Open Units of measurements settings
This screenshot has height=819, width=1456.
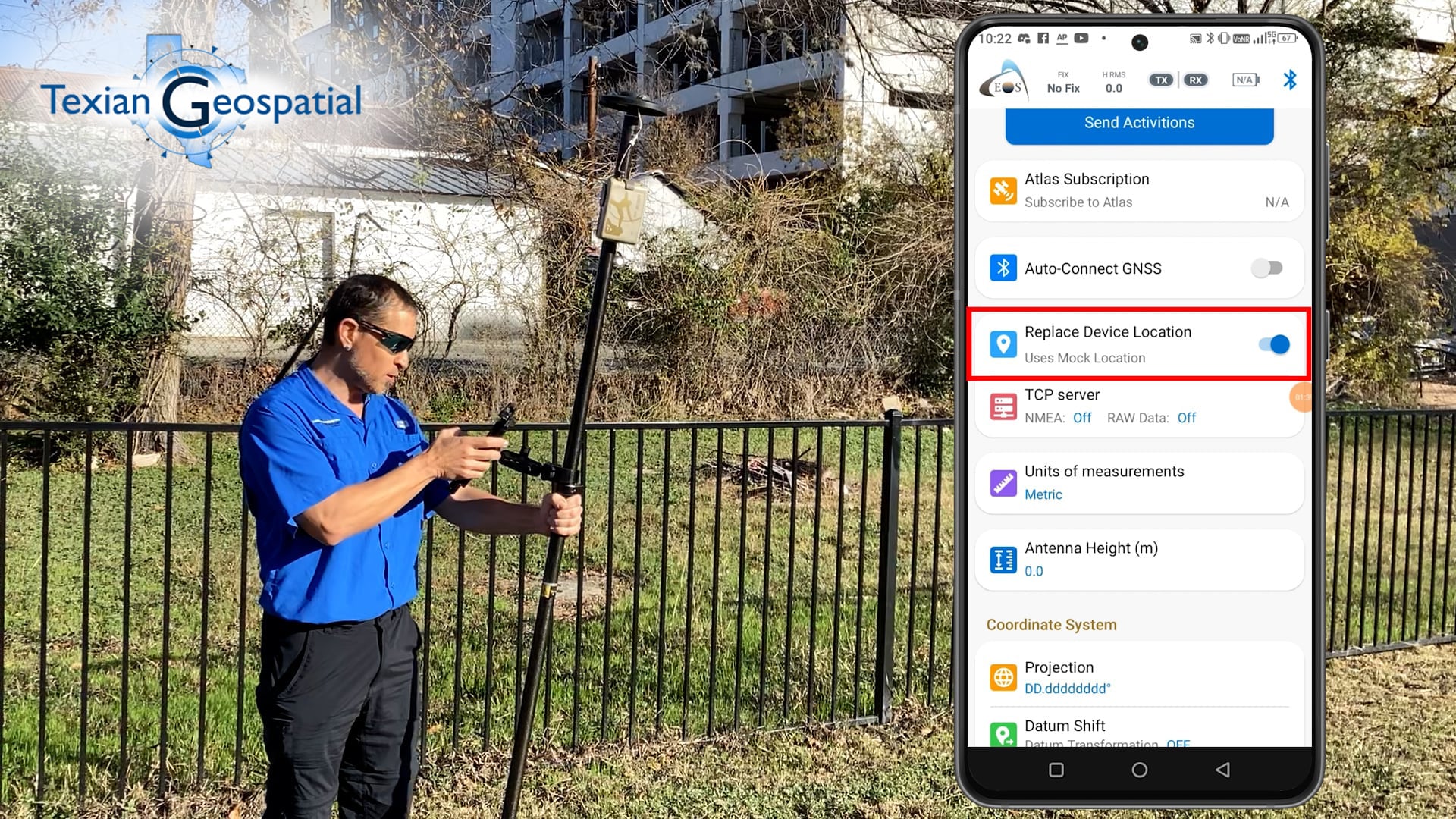pyautogui.click(x=1139, y=482)
